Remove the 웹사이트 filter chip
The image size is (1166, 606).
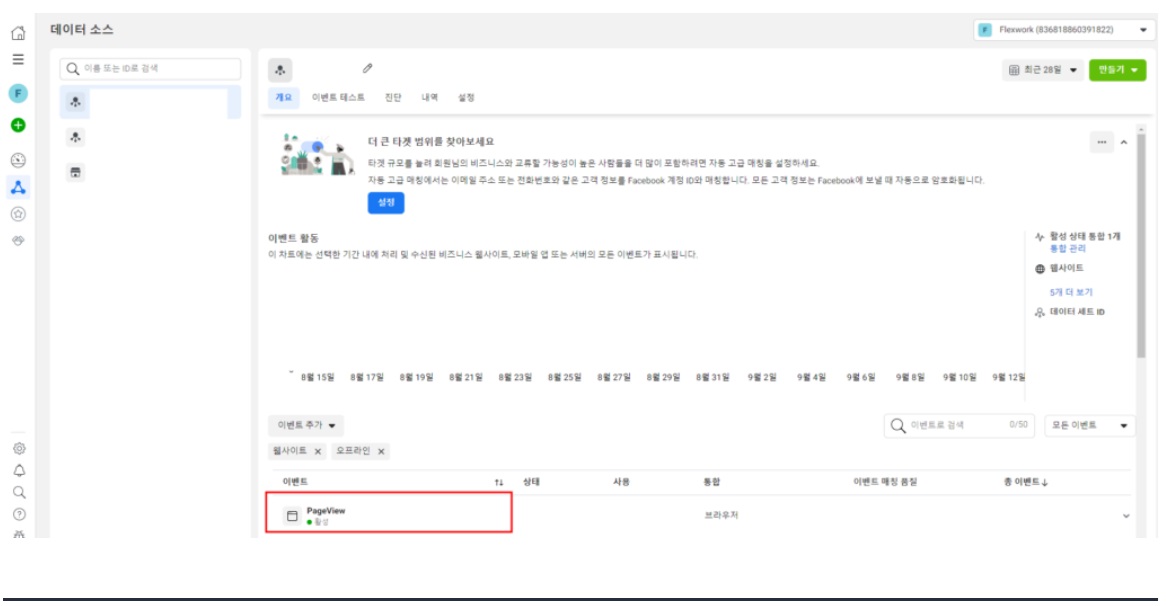(x=318, y=451)
